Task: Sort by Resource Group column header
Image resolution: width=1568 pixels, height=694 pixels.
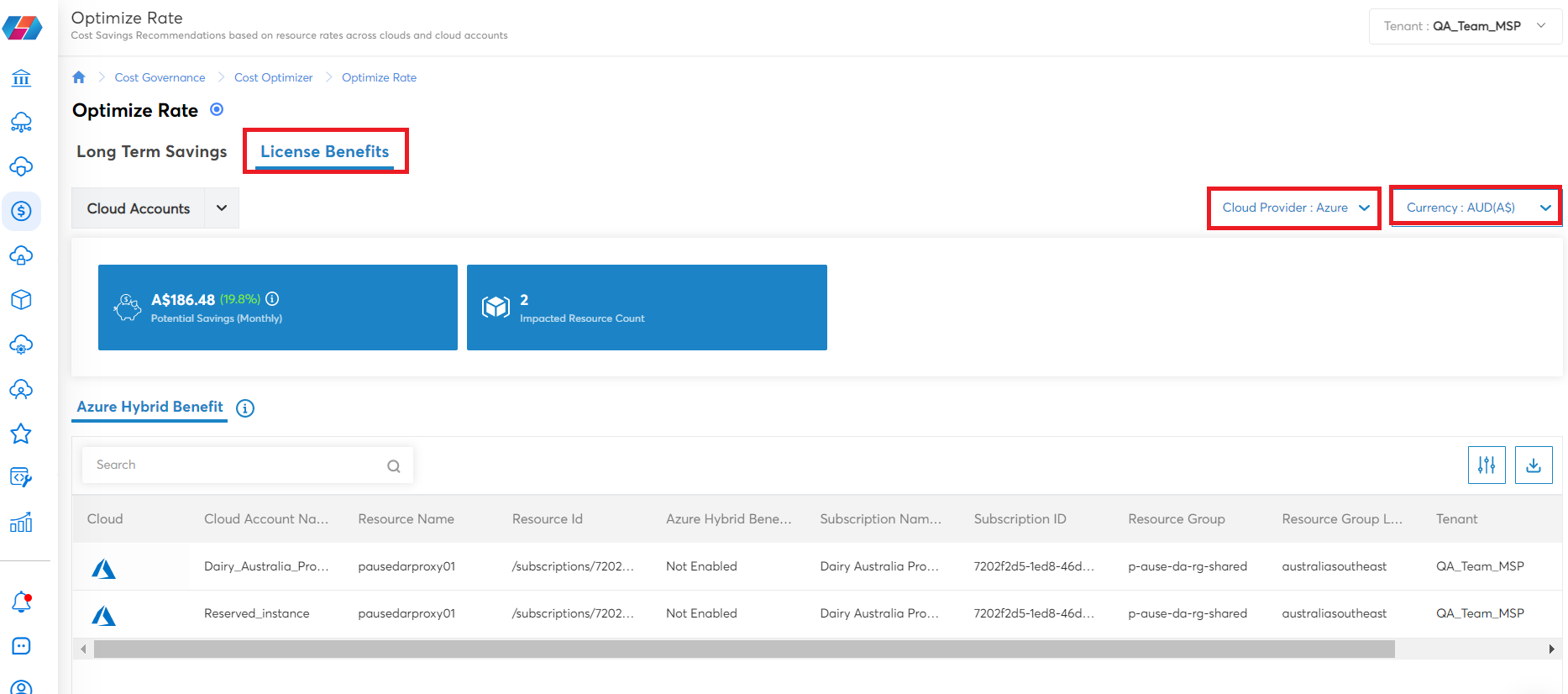Action: pyautogui.click(x=1176, y=519)
